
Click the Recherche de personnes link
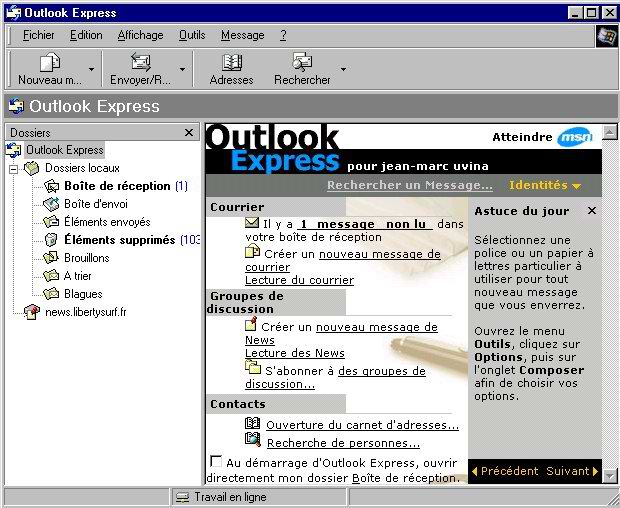pos(343,443)
